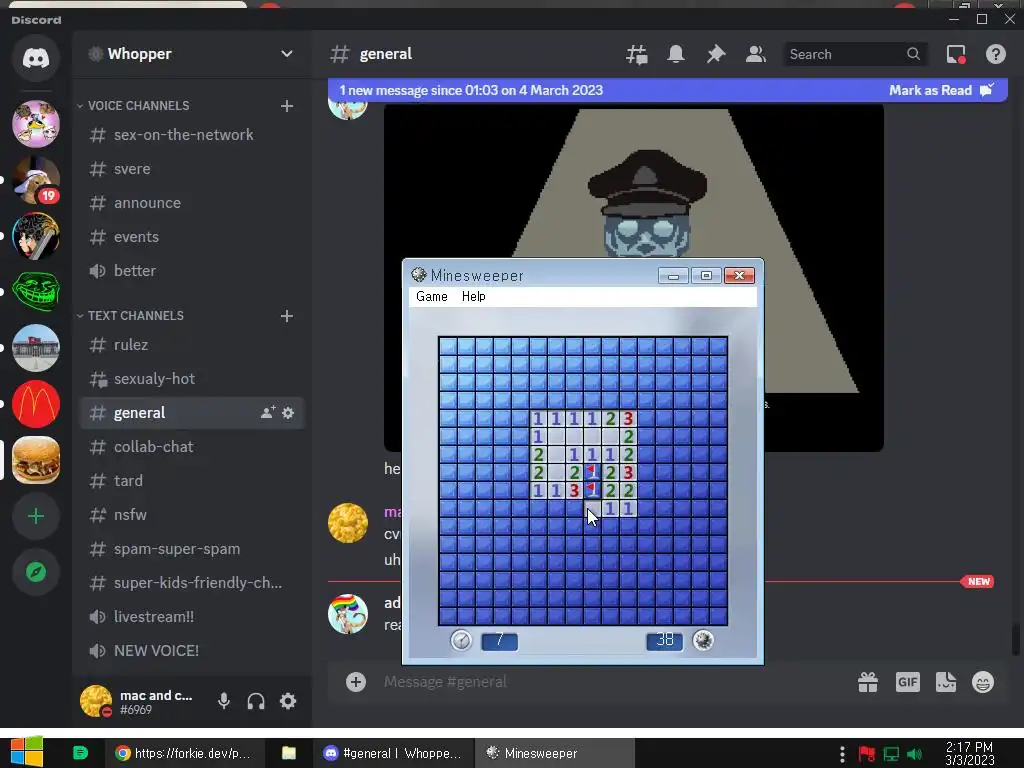
Task: Select the super-kids-friendly channel
Action: point(192,583)
